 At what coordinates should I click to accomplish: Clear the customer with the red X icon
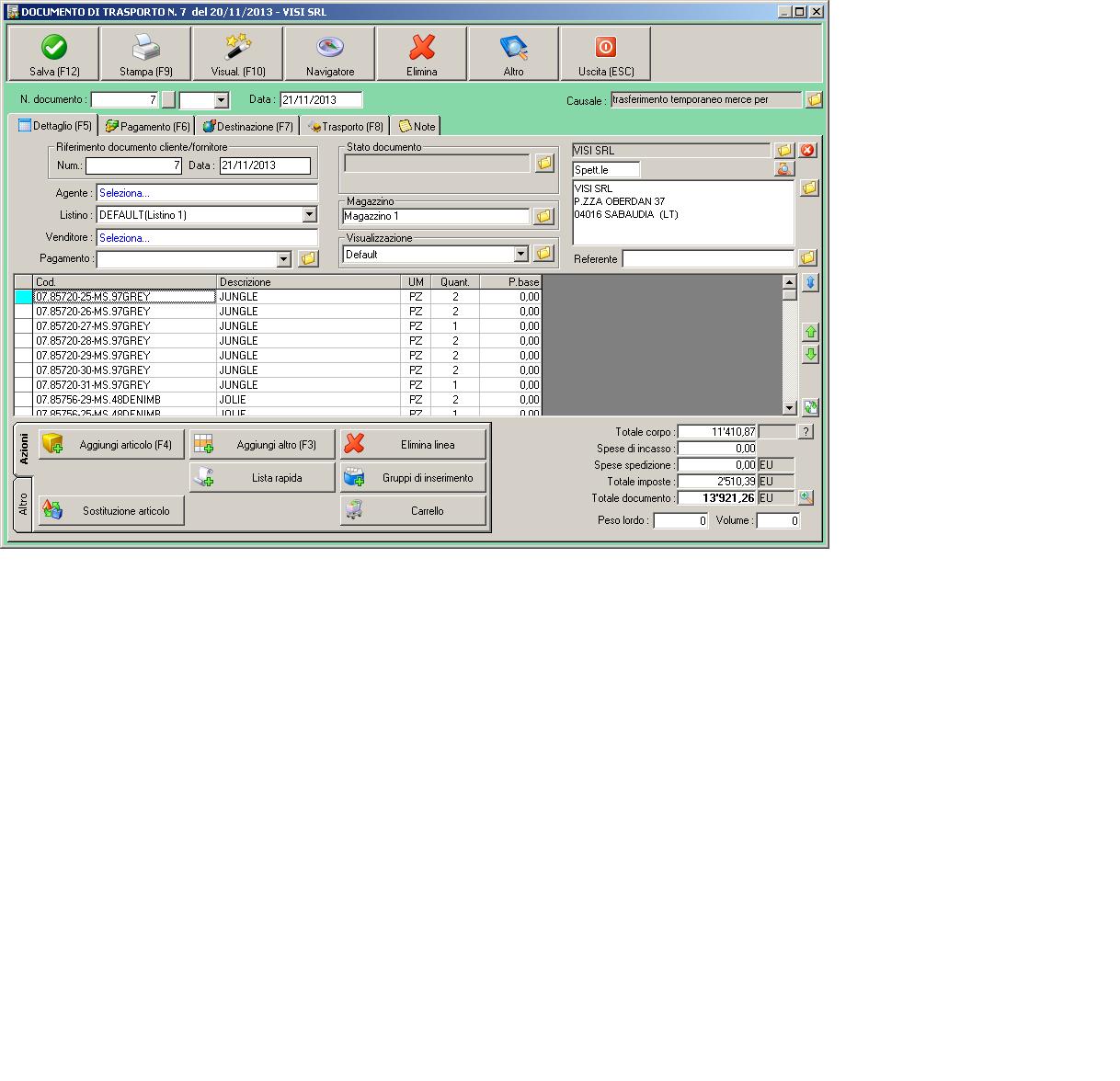pyautogui.click(x=807, y=150)
